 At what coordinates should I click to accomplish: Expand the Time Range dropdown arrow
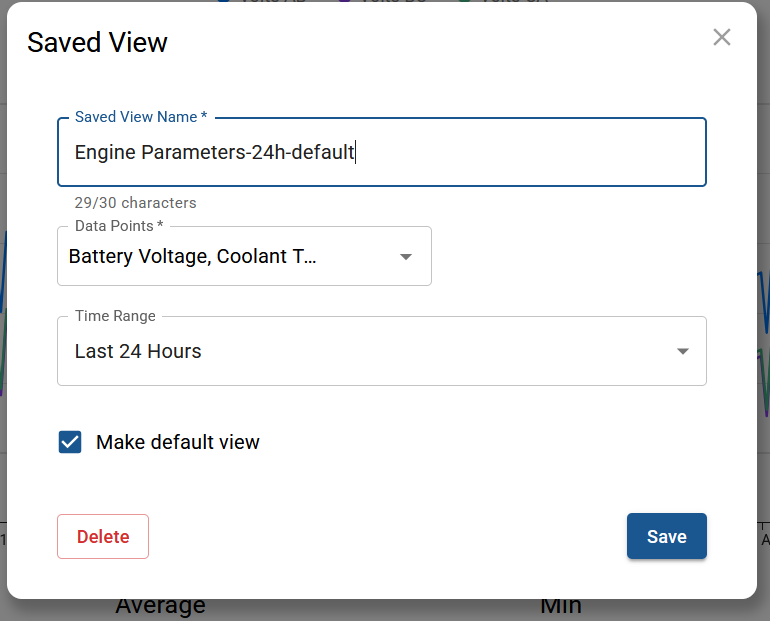[683, 352]
